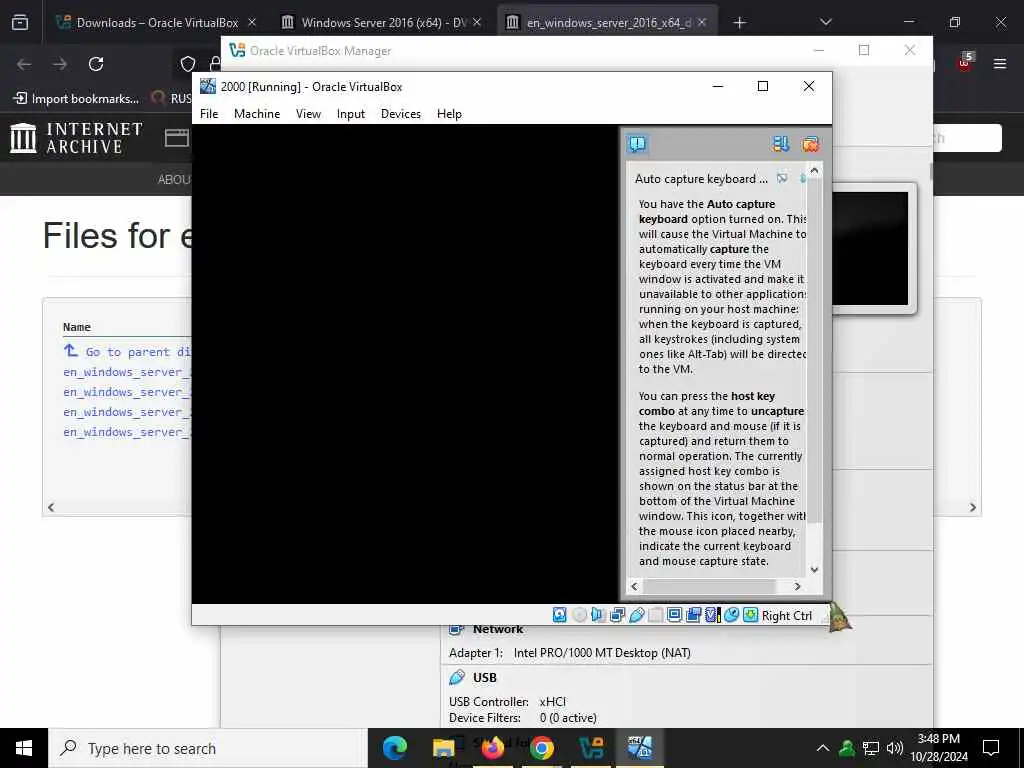This screenshot has width=1024, height=768.
Task: Click the USB devices icon in VM status bar
Action: click(x=637, y=615)
